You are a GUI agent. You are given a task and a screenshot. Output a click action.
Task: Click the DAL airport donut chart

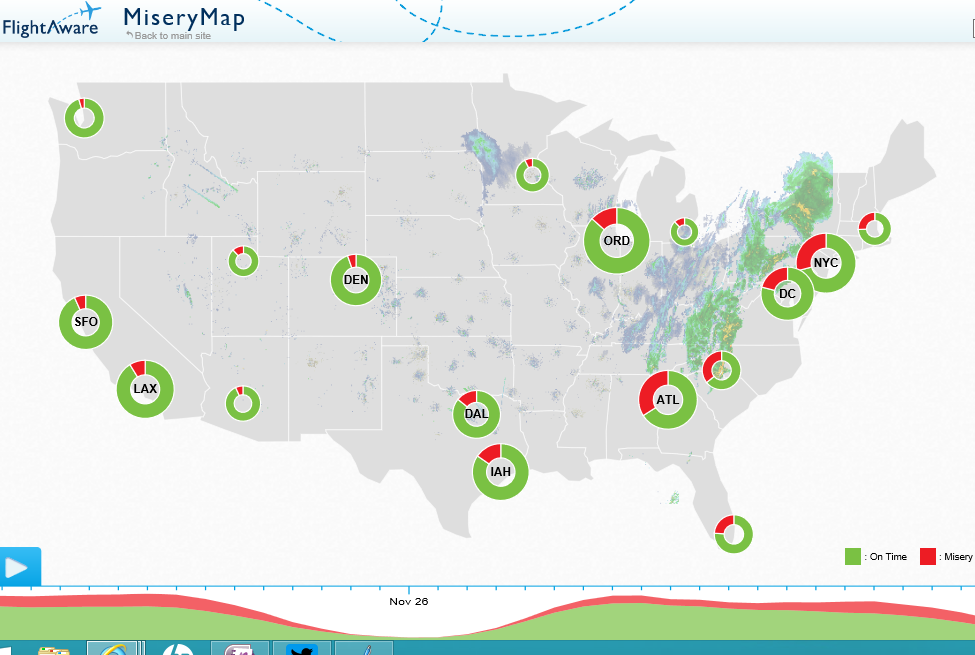click(x=476, y=414)
